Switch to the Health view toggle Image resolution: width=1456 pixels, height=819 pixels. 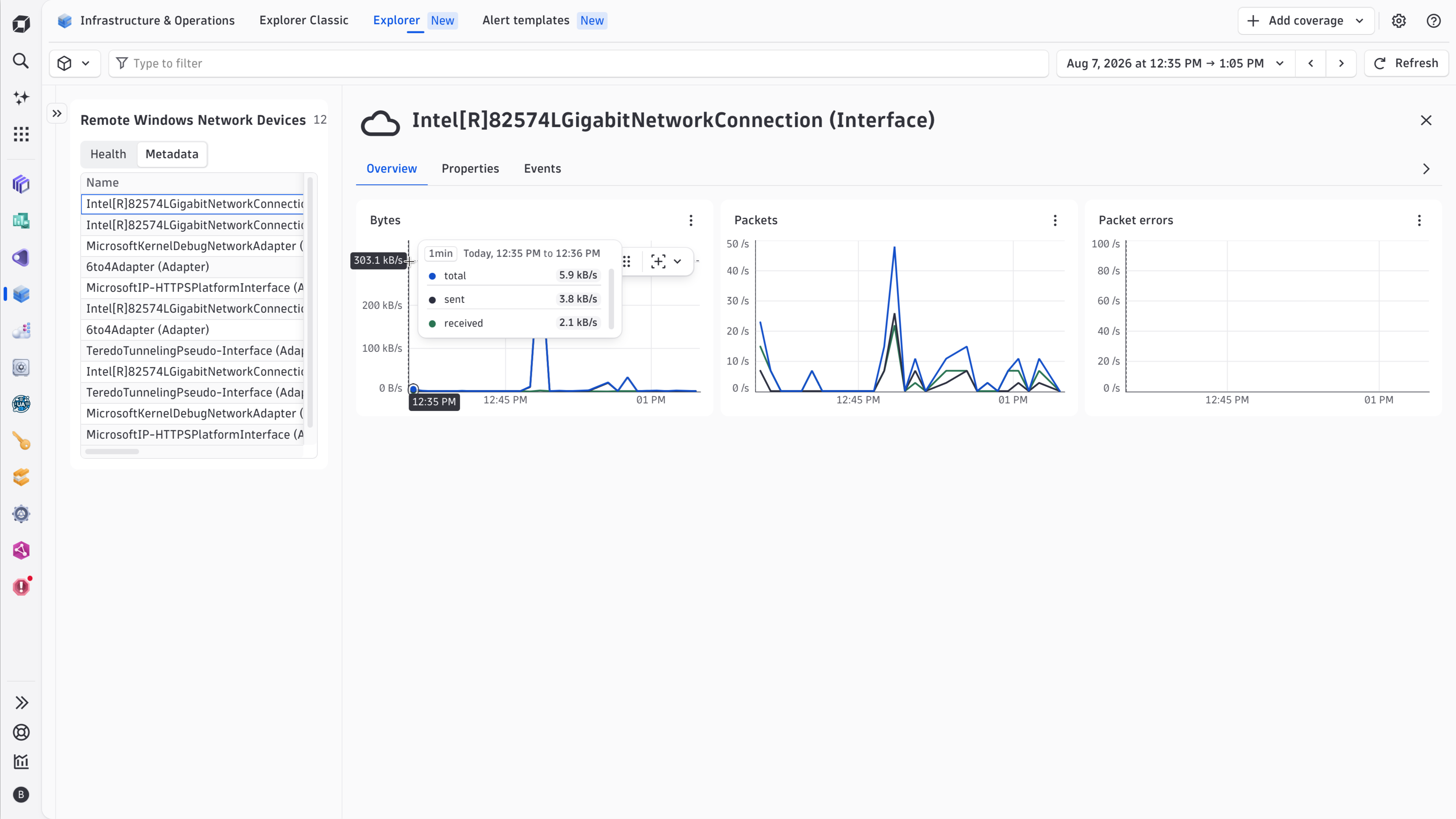coord(108,154)
